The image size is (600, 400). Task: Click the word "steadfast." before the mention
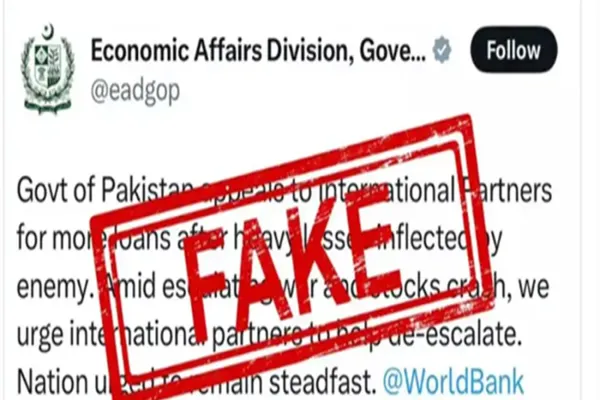(323, 382)
